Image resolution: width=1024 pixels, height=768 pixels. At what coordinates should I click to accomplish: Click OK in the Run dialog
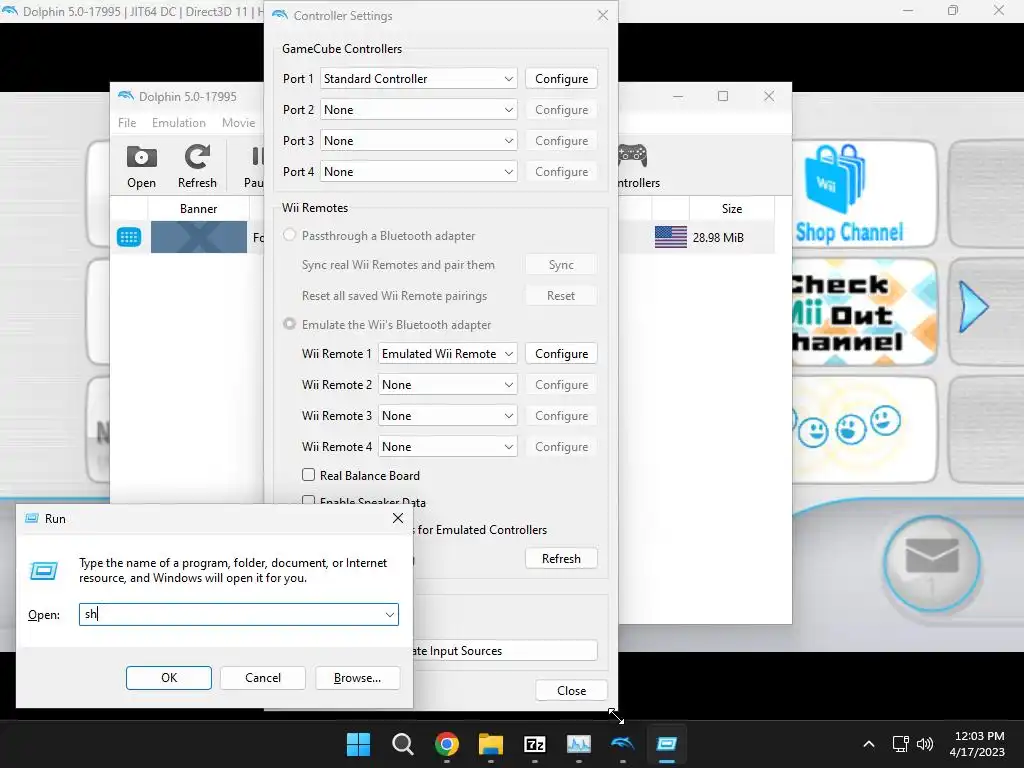168,678
